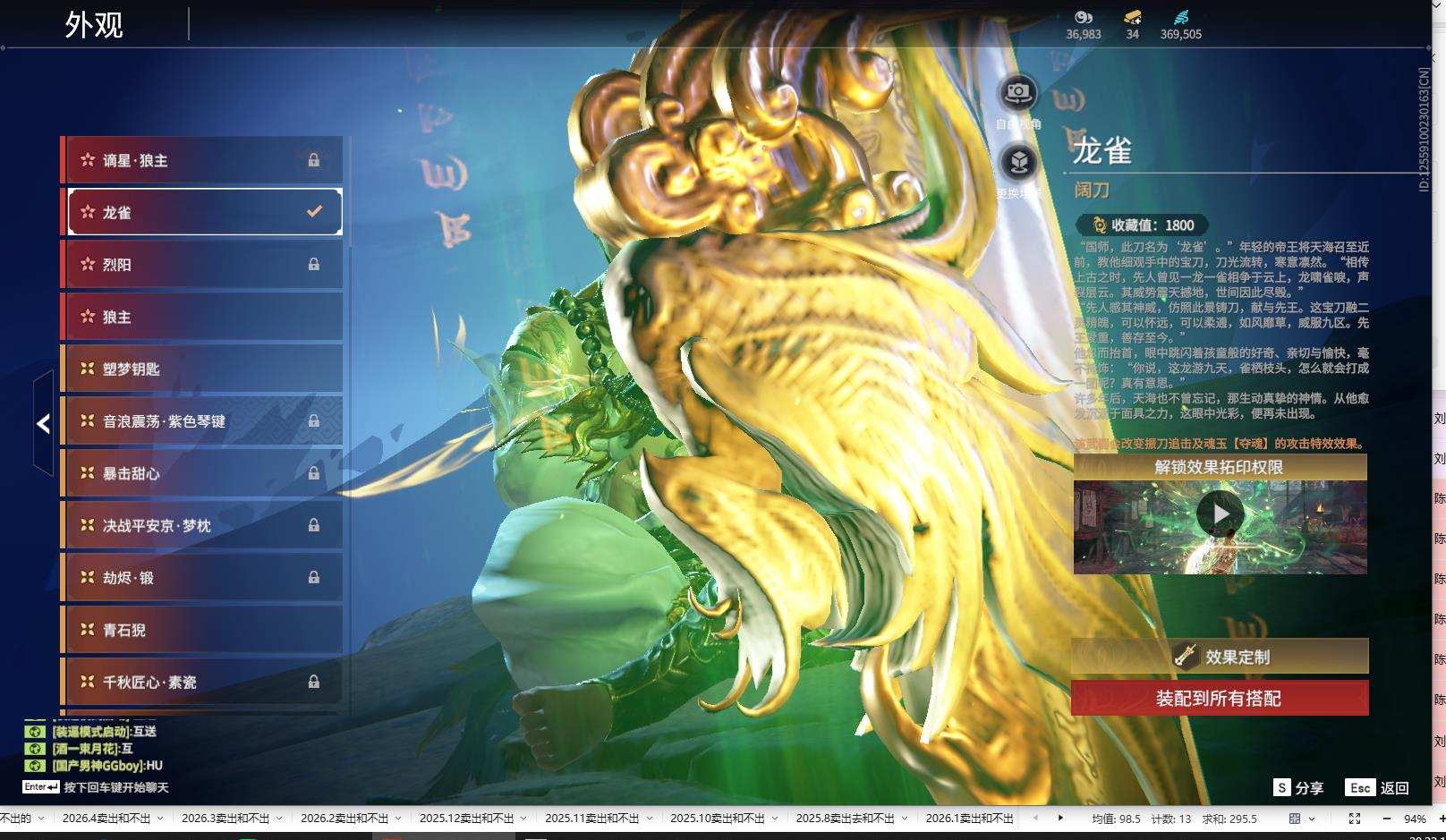Image resolution: width=1446 pixels, height=840 pixels.
Task: Click the lock icon on 千秋匠心·素瓷 row
Action: coord(314,682)
